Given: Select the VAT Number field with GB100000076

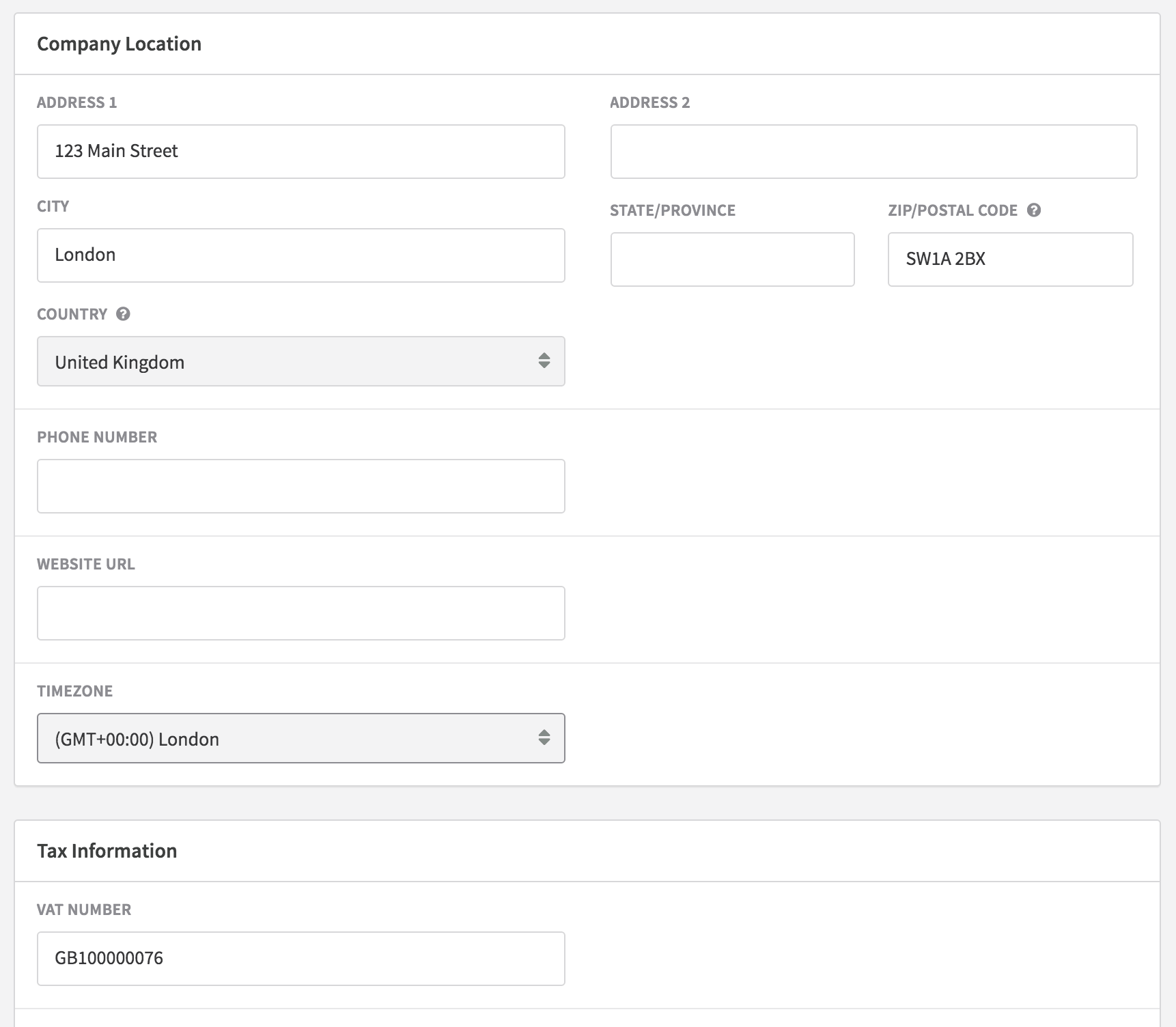Looking at the screenshot, I should pyautogui.click(x=300, y=959).
